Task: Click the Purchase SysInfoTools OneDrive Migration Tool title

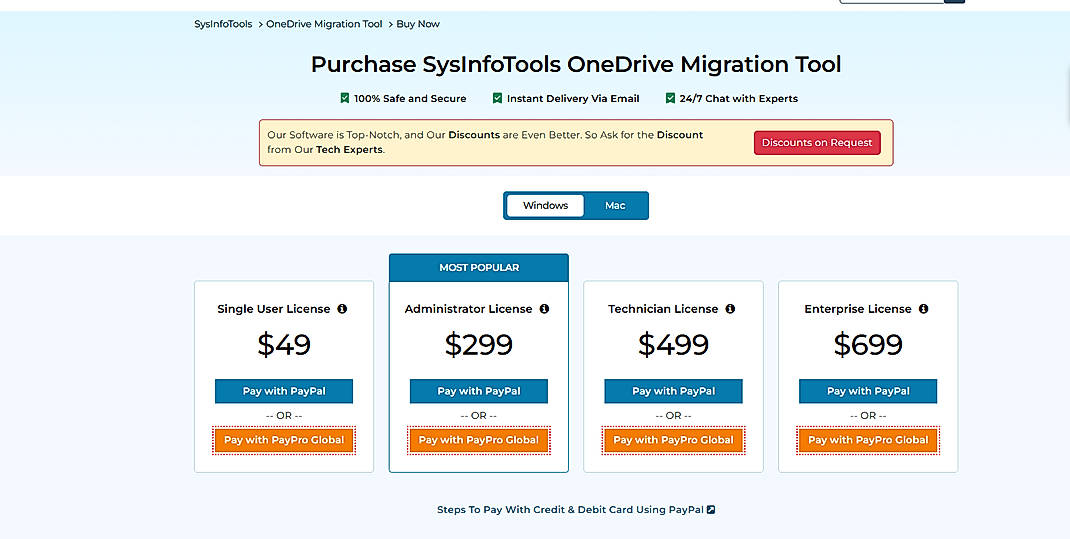Action: click(x=576, y=65)
